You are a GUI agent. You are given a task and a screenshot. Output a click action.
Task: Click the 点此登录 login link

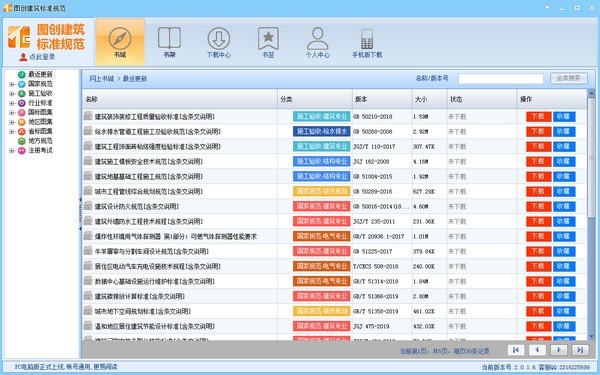click(42, 57)
